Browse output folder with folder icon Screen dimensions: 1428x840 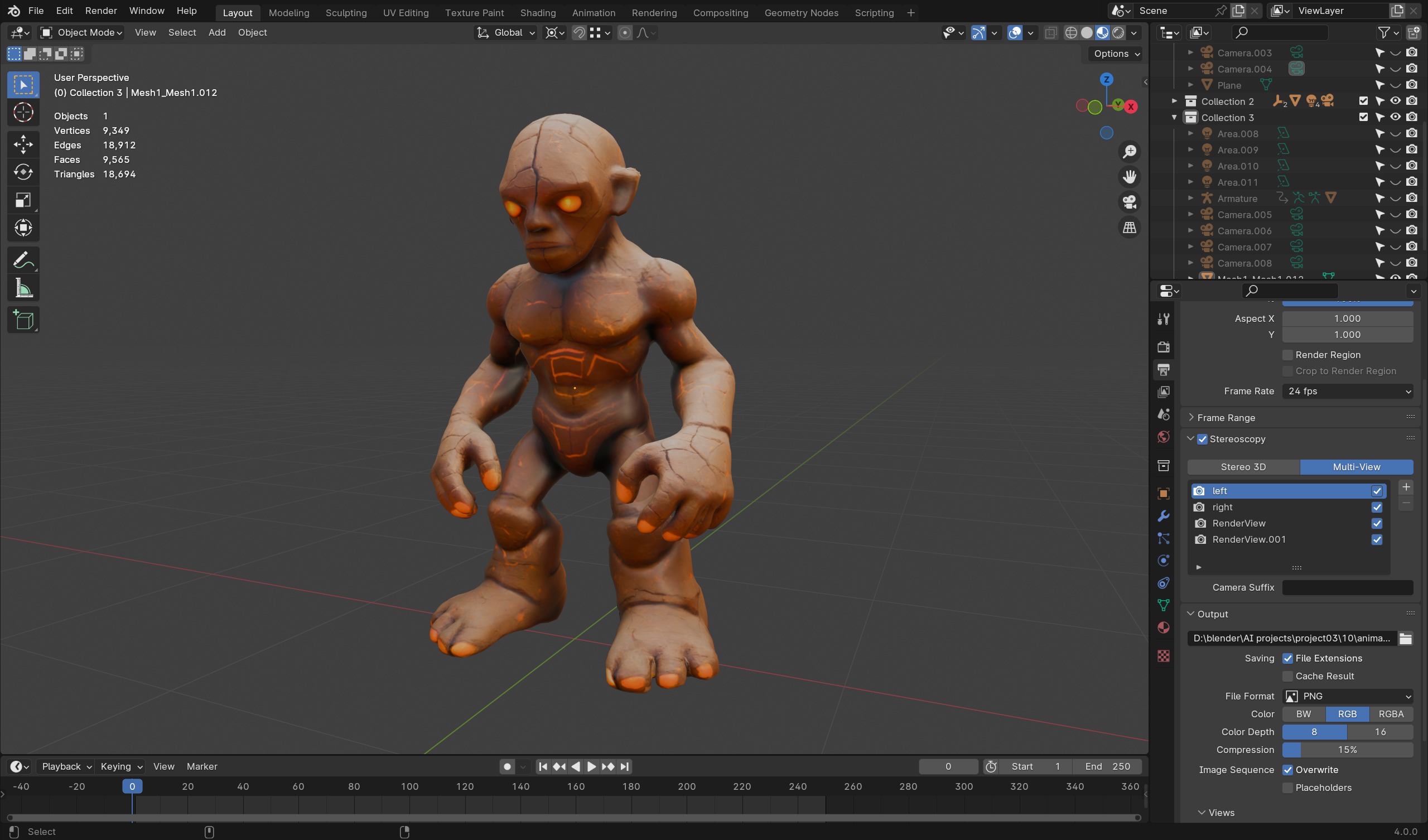coord(1405,639)
